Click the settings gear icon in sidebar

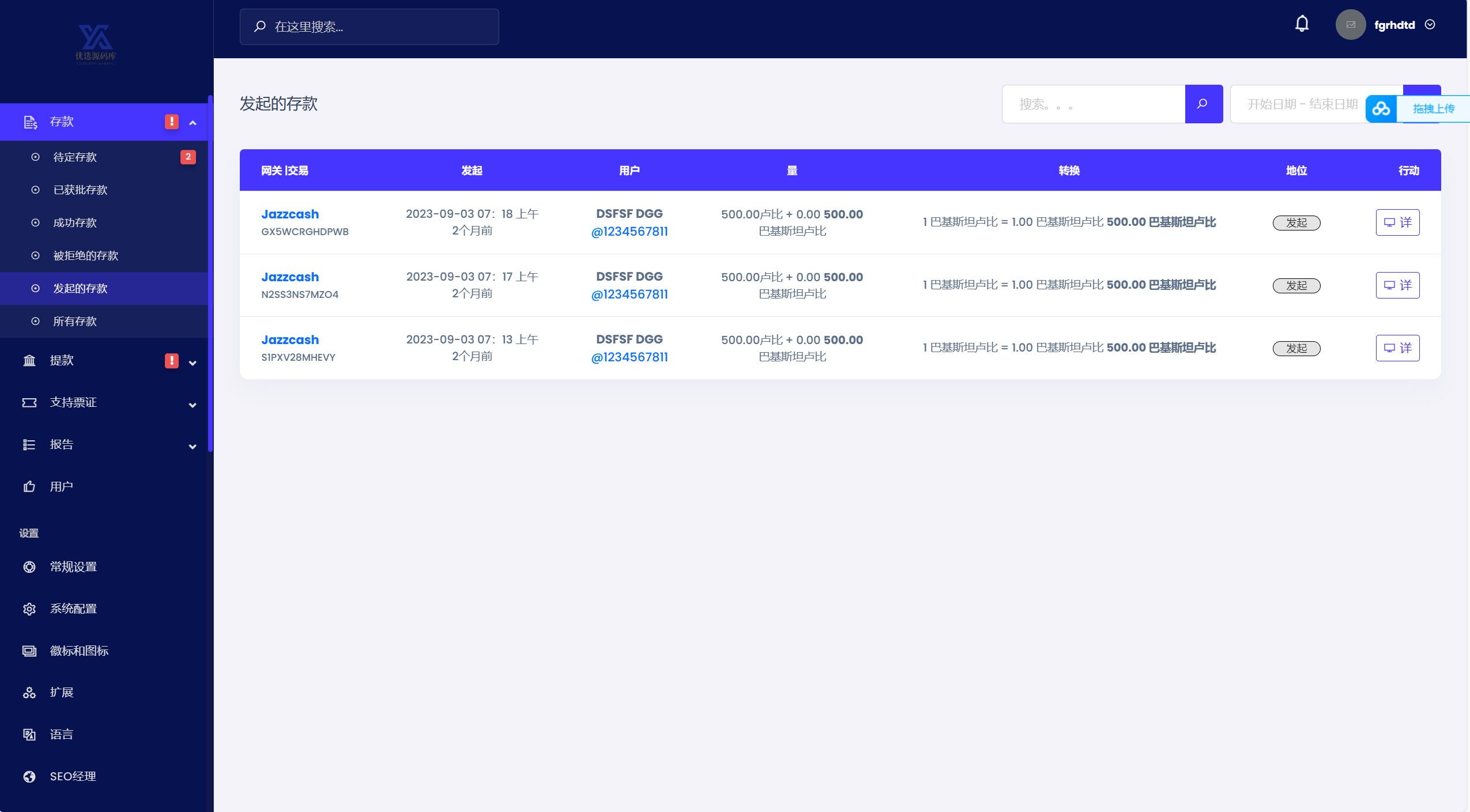click(x=28, y=608)
